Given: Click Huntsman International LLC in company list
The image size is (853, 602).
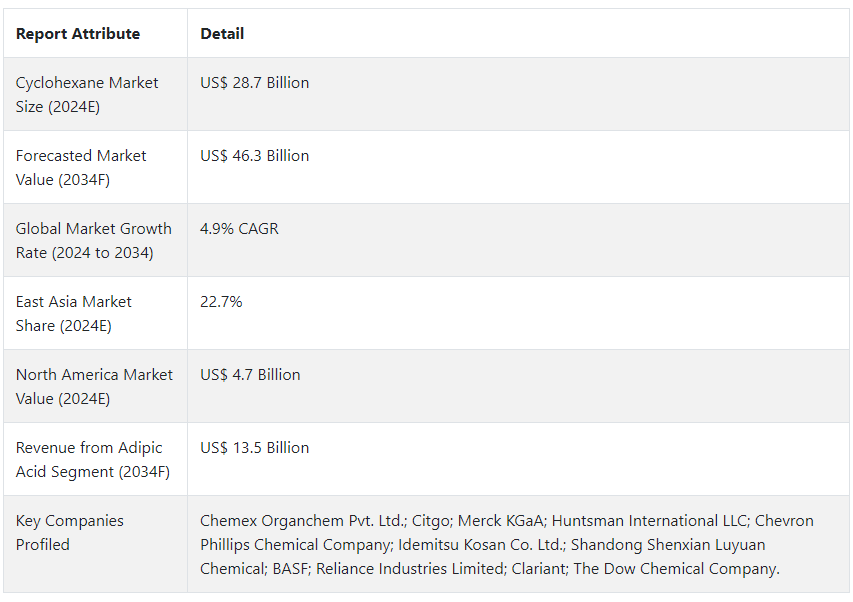Looking at the screenshot, I should pos(649,520).
